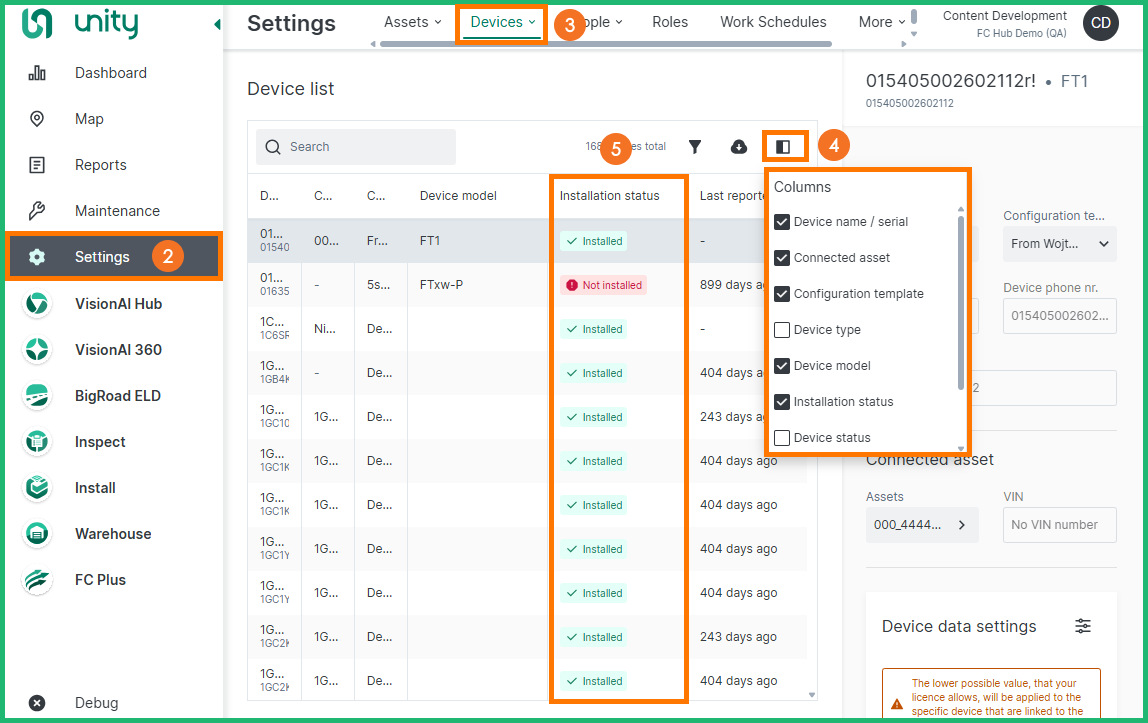Switch to the Work Schedules tab

[x=773, y=22]
